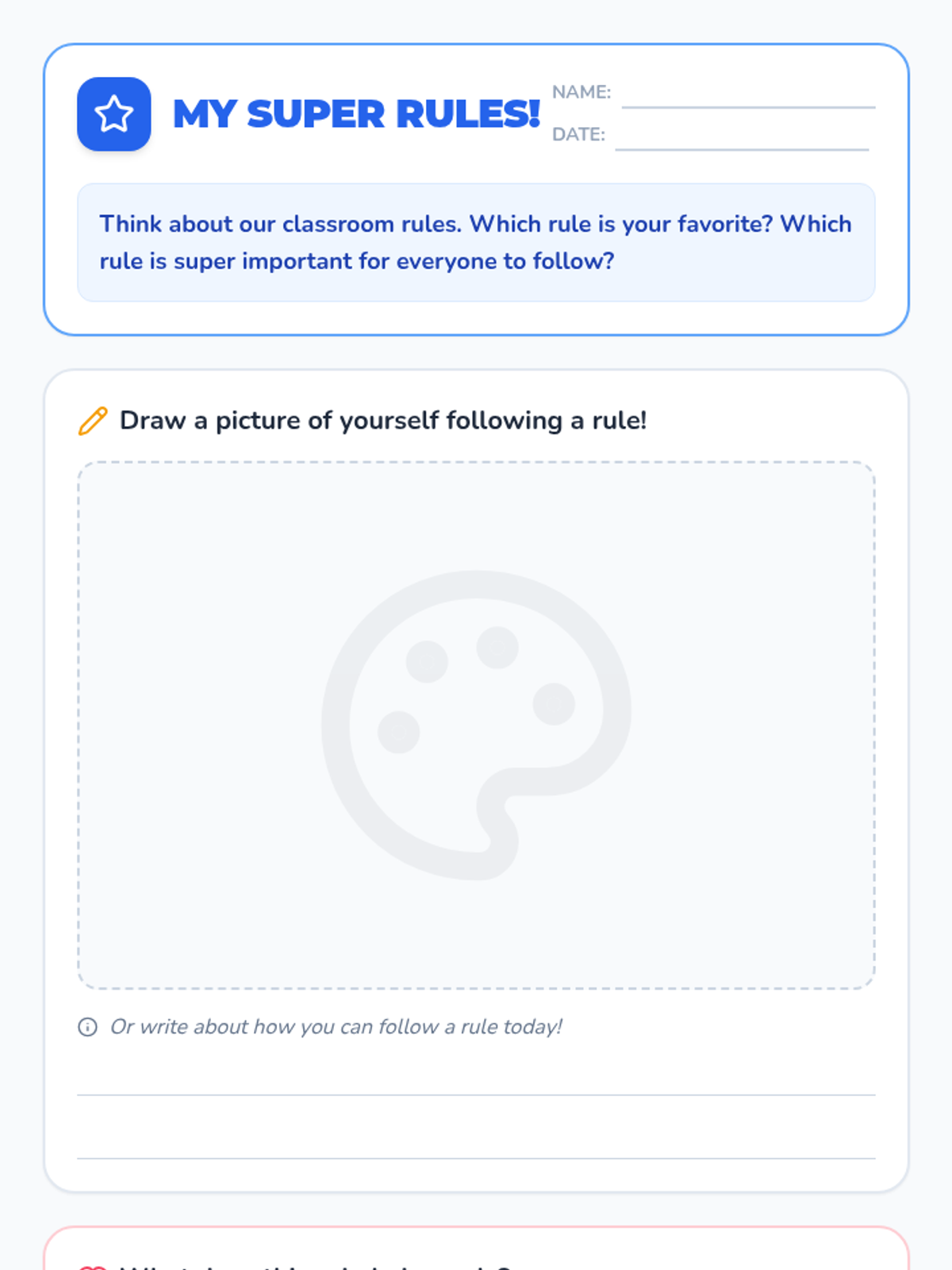Image resolution: width=952 pixels, height=1270 pixels.
Task: Click the DATE: label
Action: tap(578, 134)
